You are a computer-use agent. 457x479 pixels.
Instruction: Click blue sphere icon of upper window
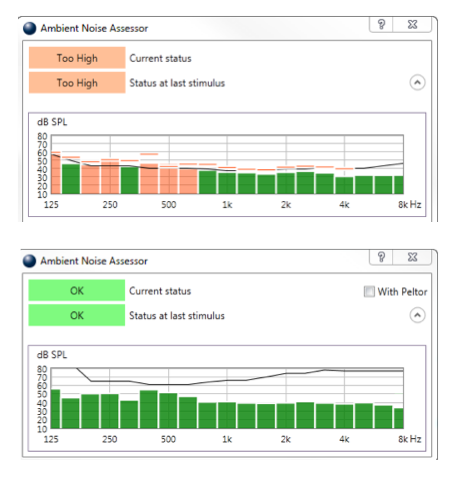point(29,28)
